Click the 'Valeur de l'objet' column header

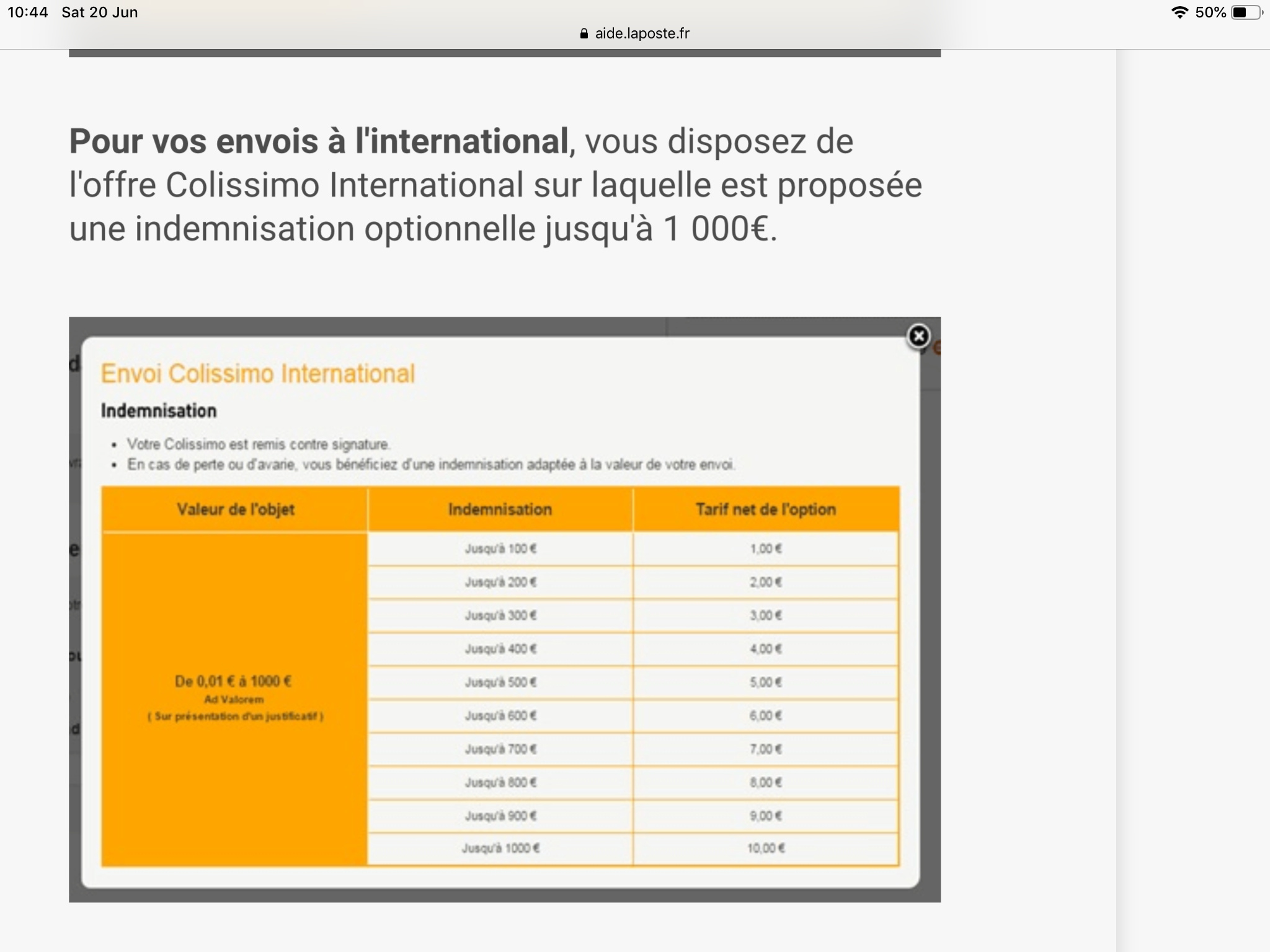pyautogui.click(x=235, y=509)
